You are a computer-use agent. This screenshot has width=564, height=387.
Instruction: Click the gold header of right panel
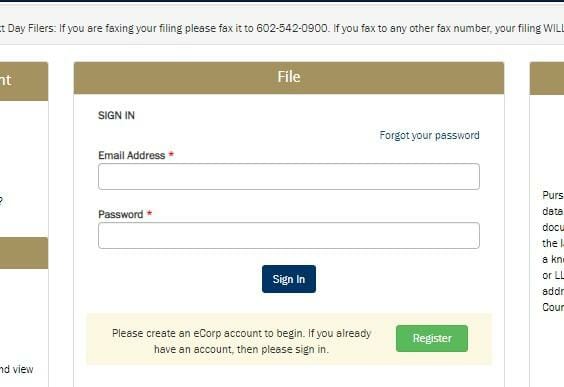547,78
